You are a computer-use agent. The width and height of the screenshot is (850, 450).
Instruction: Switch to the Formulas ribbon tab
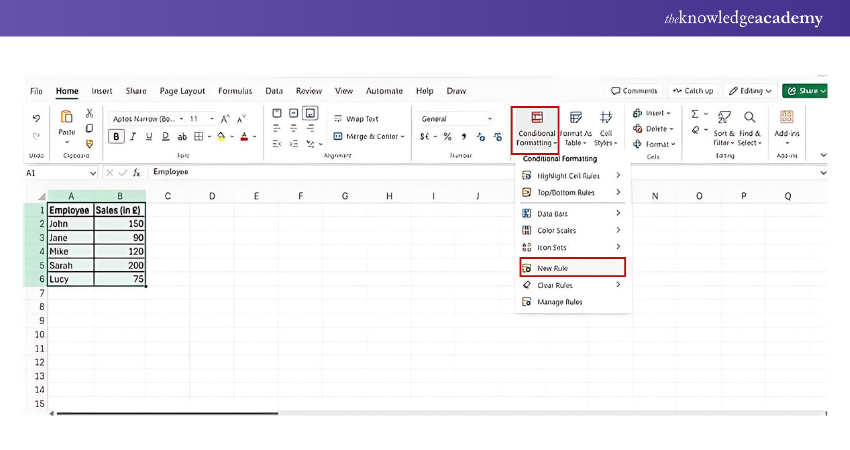coord(235,90)
